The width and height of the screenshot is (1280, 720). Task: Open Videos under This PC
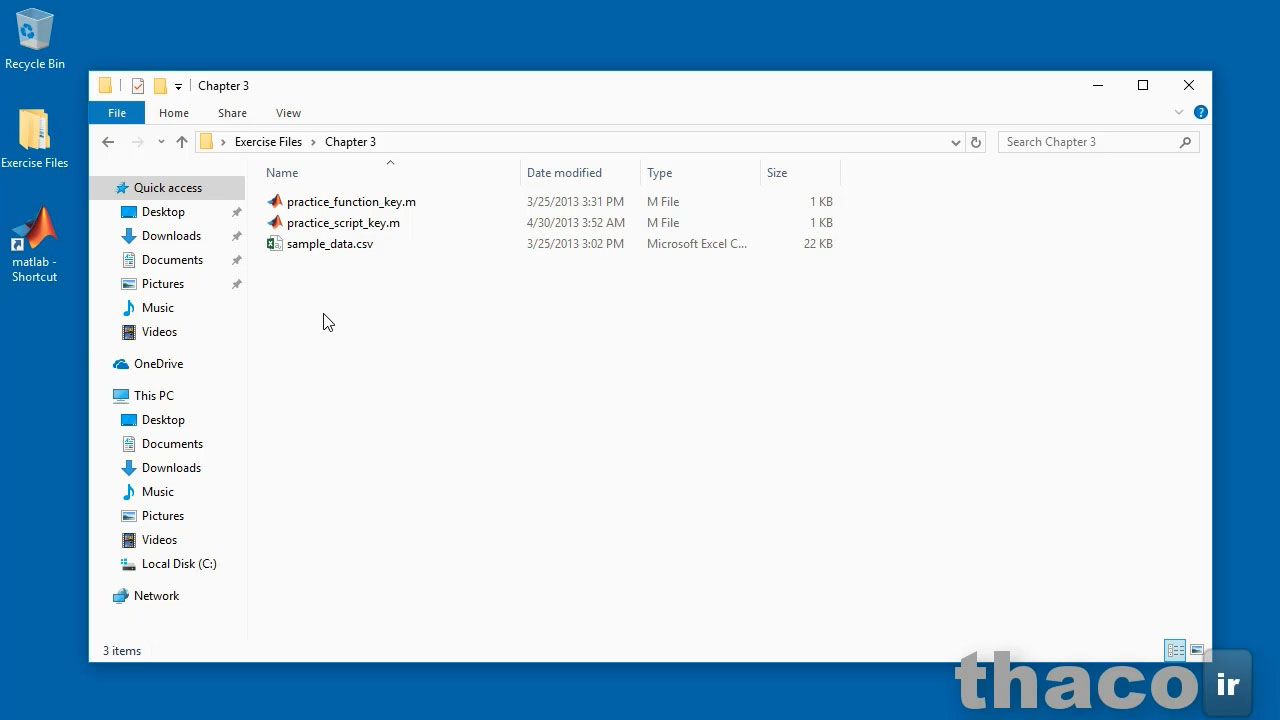point(159,540)
